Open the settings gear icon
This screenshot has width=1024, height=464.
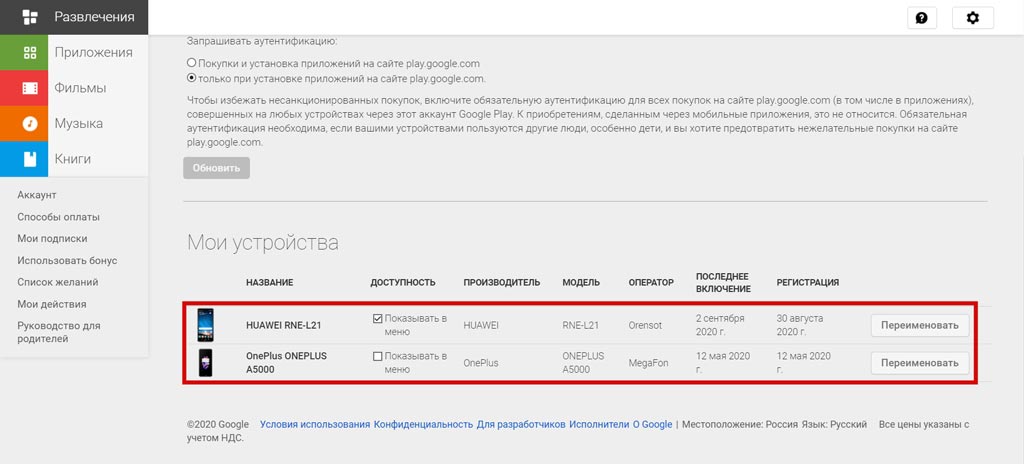click(x=972, y=18)
